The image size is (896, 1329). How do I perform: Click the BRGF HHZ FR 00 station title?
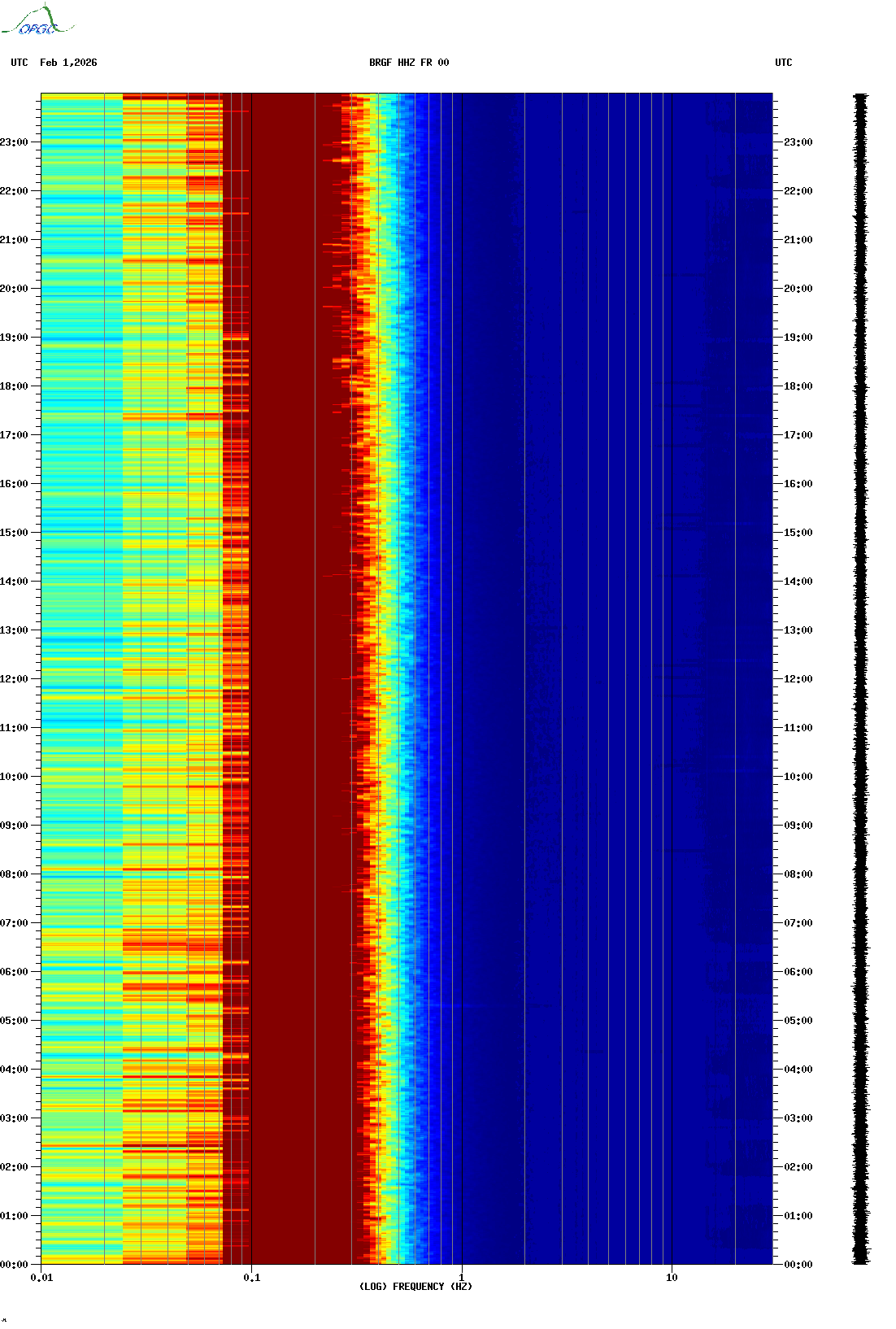pos(408,63)
